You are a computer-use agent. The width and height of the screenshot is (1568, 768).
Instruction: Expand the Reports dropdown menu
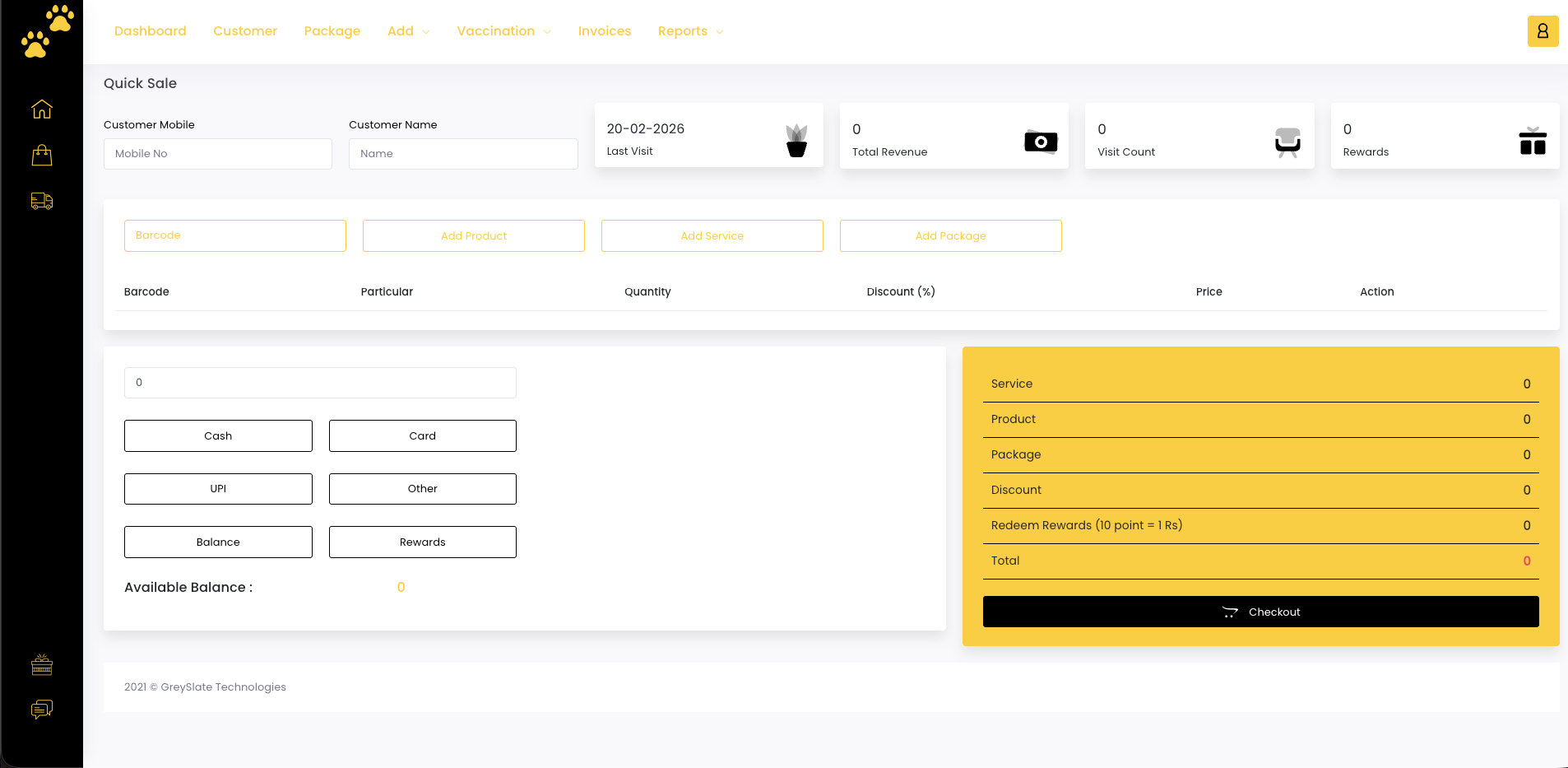pos(690,31)
